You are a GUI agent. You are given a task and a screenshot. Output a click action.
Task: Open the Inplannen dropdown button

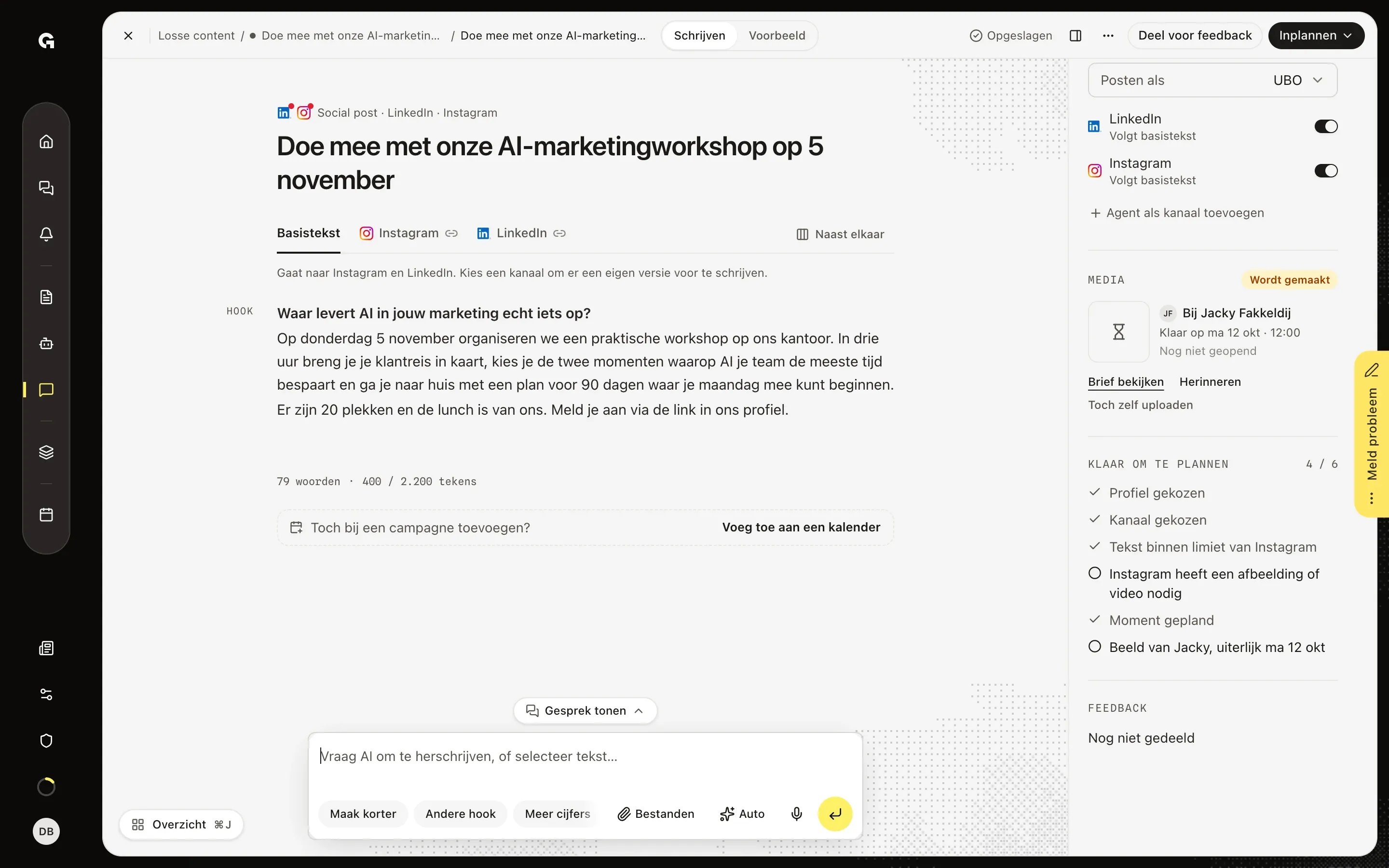(x=1316, y=36)
